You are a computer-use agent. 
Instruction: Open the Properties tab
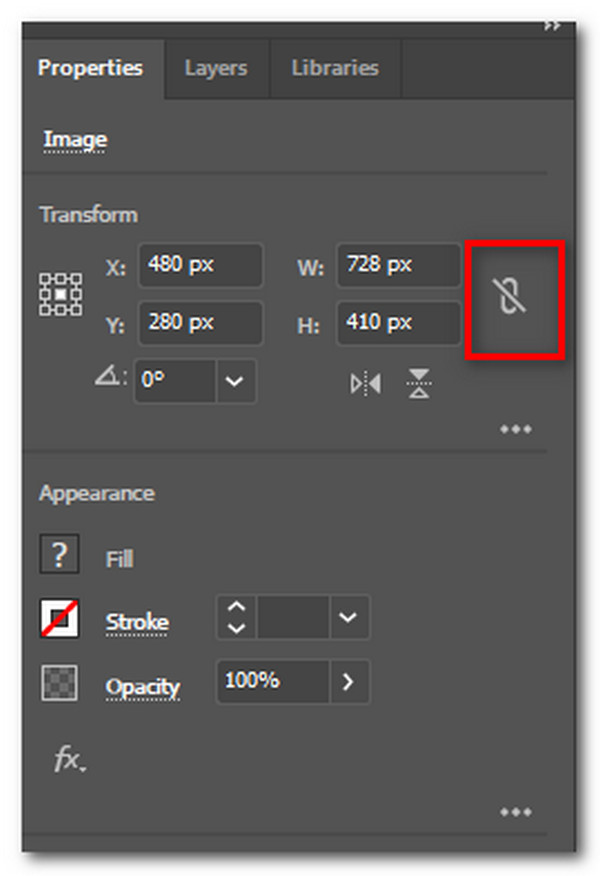pyautogui.click(x=91, y=68)
